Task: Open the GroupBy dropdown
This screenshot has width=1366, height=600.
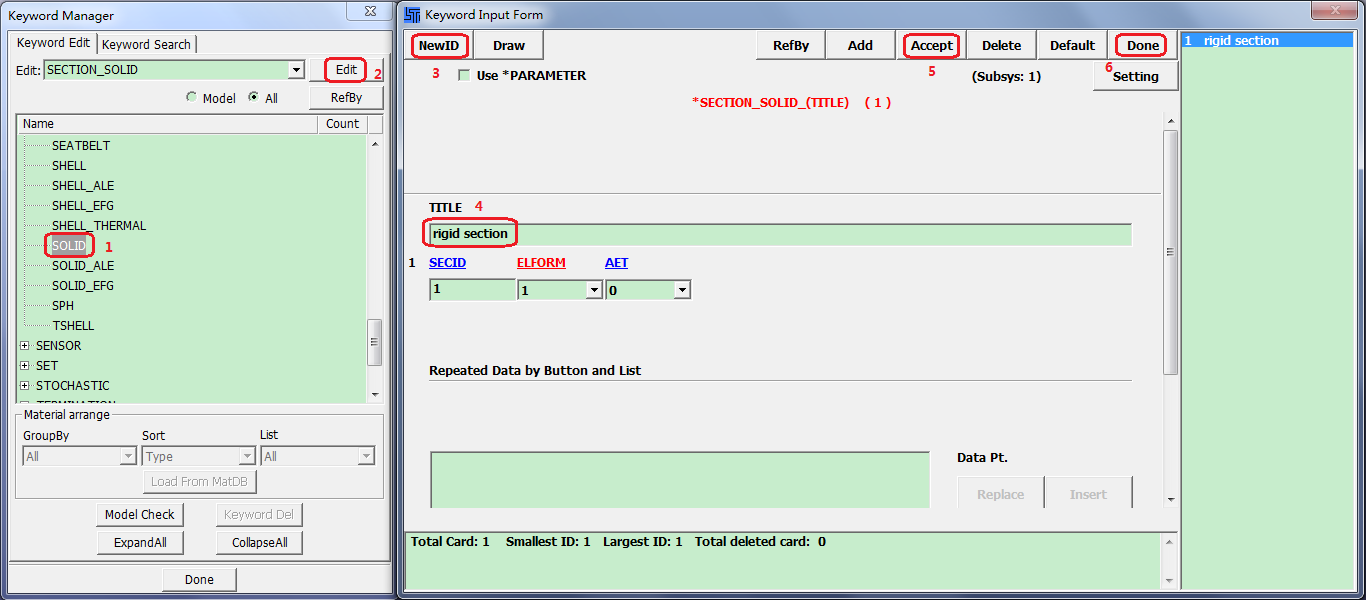Action: 127,456
